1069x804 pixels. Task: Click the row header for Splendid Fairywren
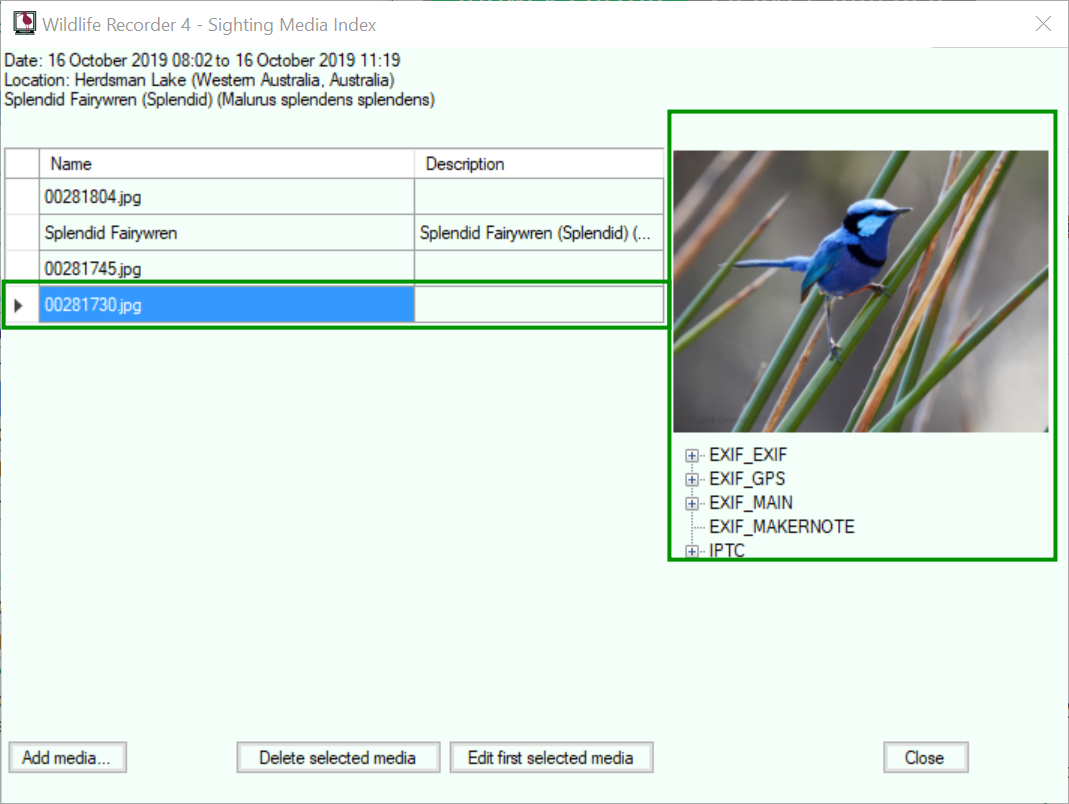pos(22,233)
